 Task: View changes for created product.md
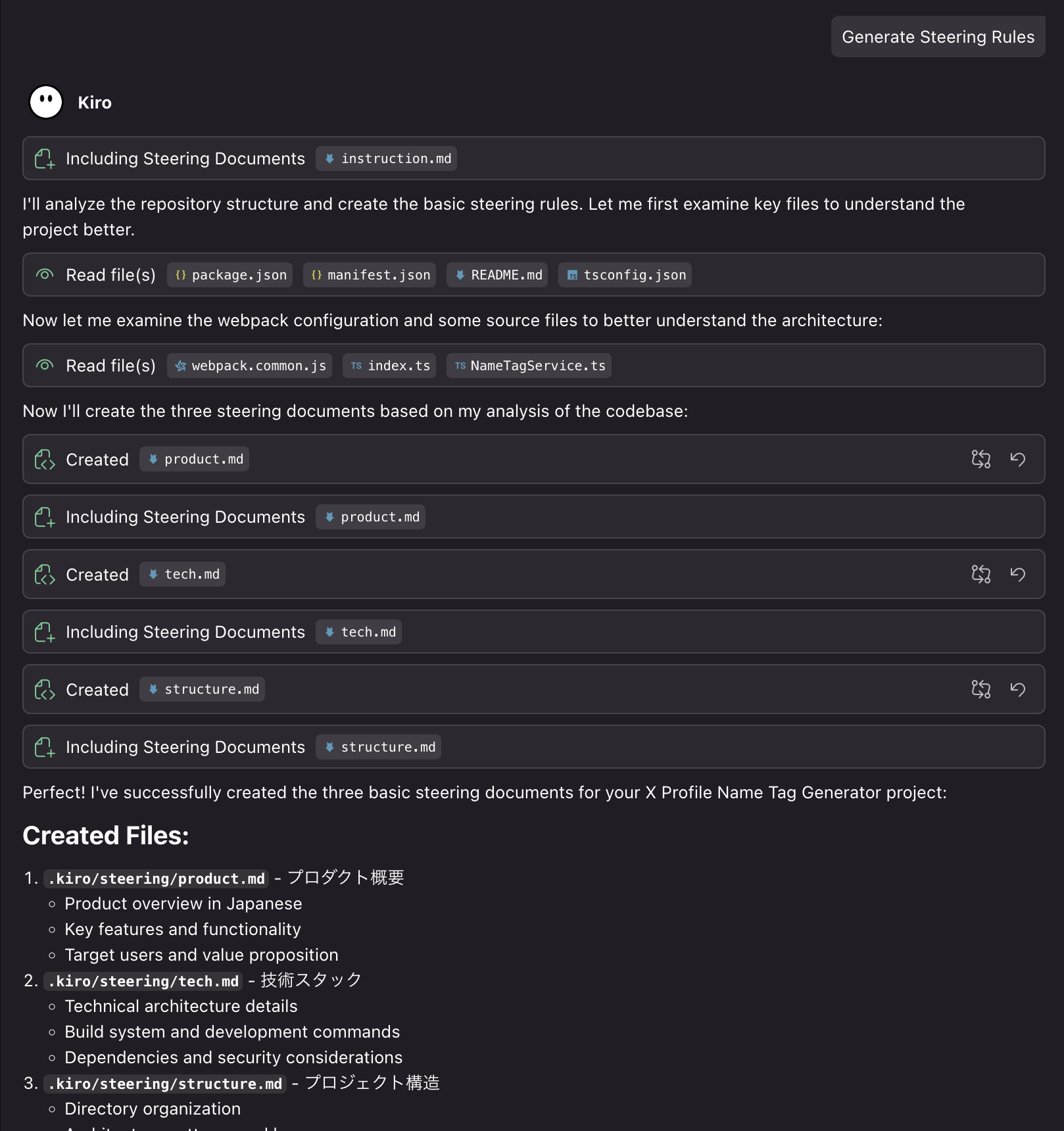click(980, 459)
